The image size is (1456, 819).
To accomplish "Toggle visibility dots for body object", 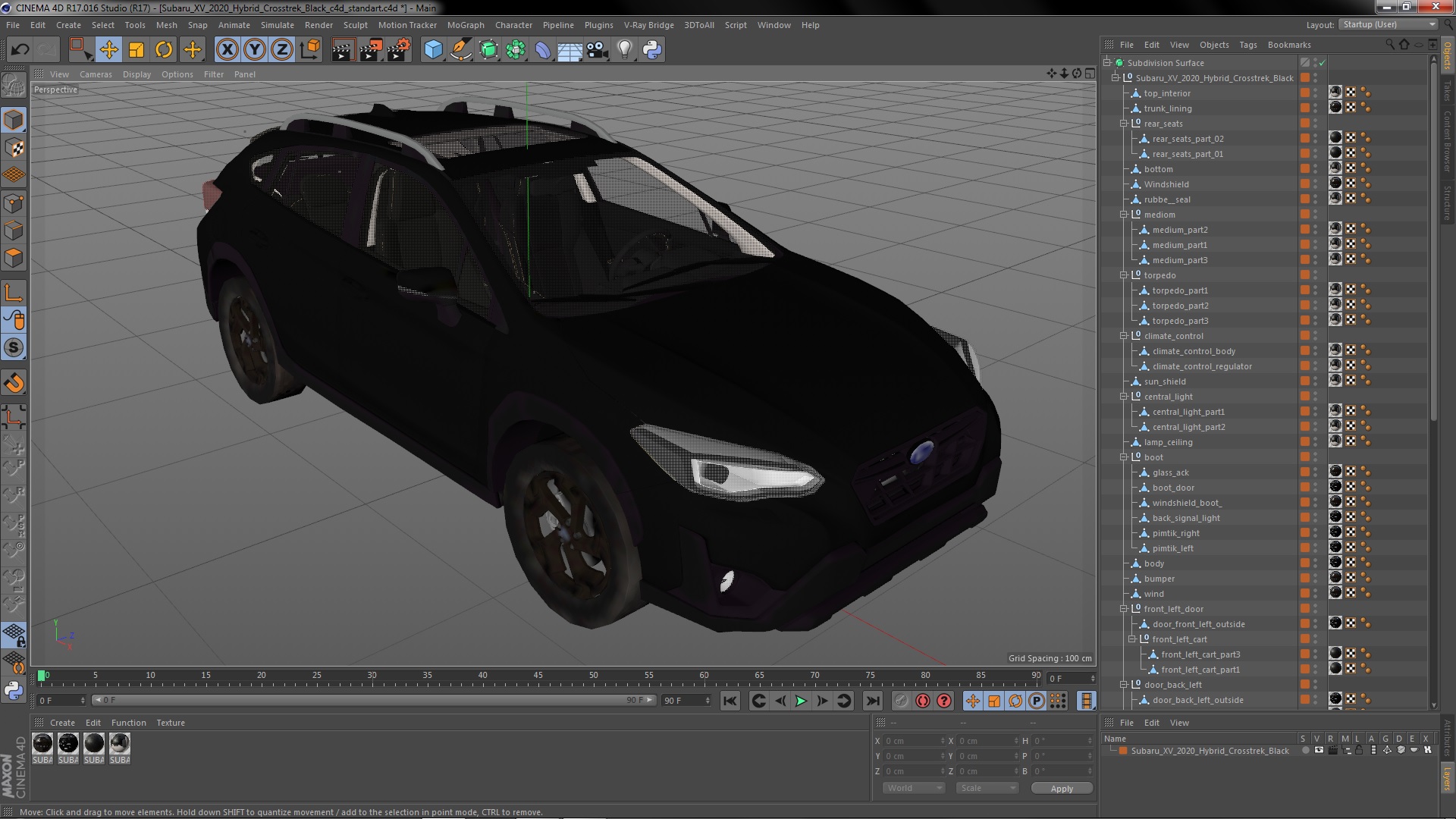I will 1316,563.
